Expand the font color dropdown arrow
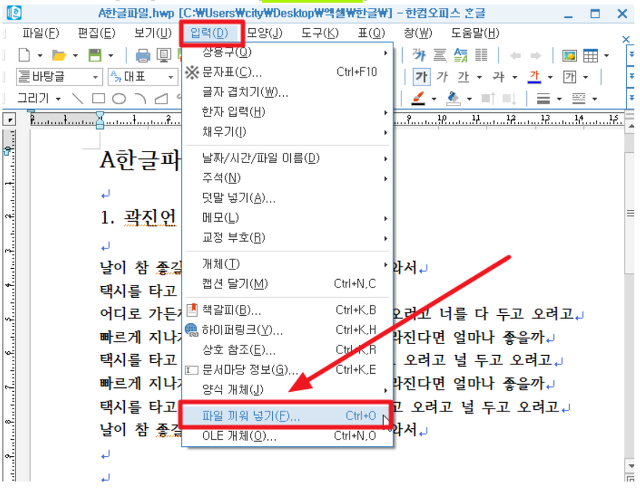 [550, 77]
